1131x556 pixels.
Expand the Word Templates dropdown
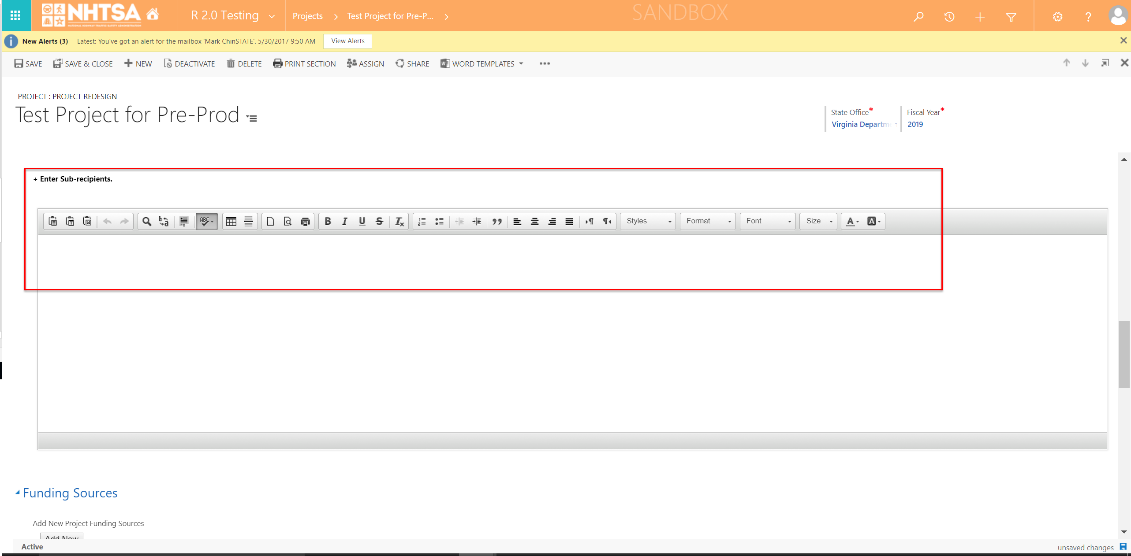point(521,63)
